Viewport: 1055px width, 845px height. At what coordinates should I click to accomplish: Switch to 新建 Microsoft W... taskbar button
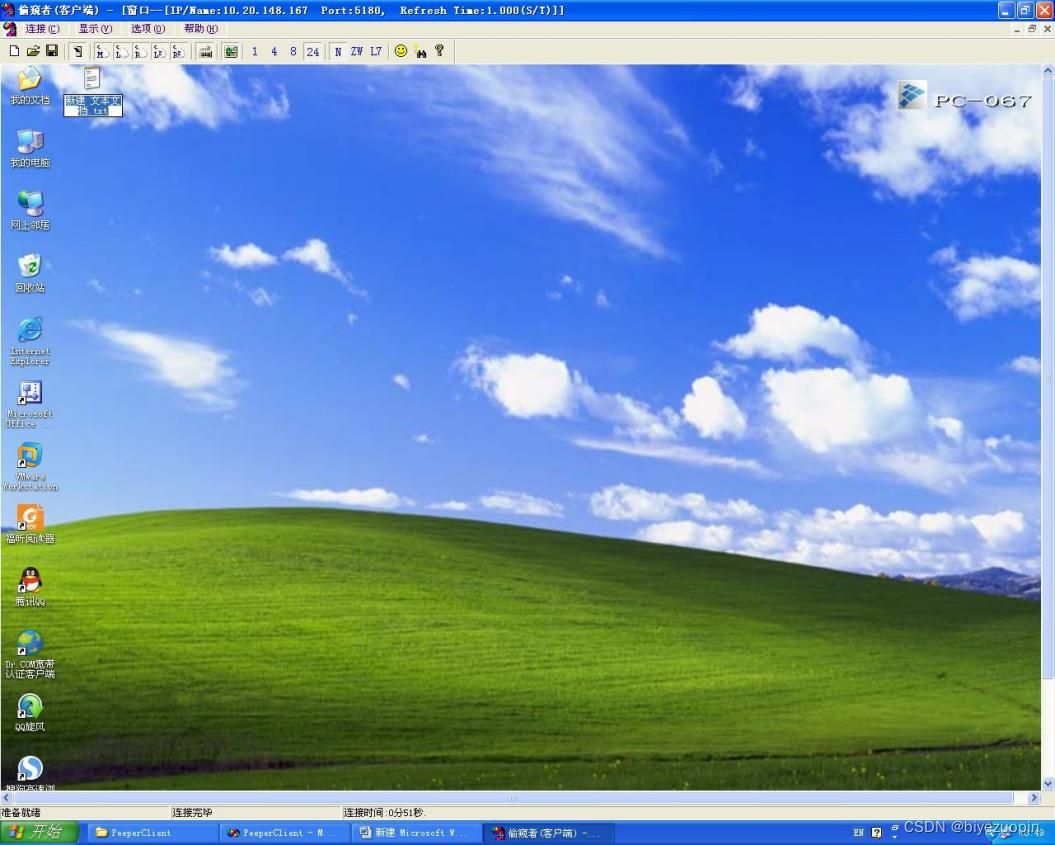click(416, 833)
